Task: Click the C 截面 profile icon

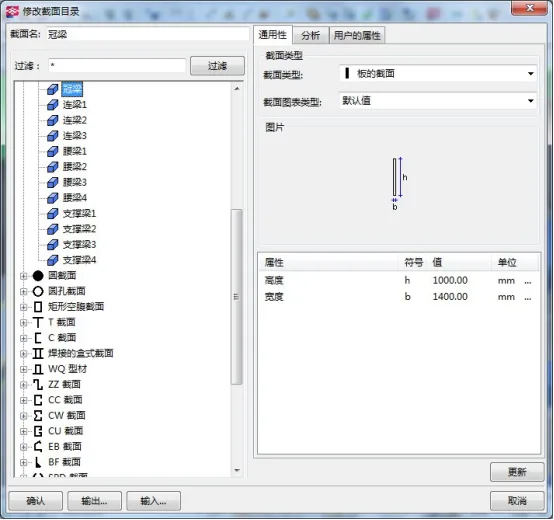Action: [38, 338]
